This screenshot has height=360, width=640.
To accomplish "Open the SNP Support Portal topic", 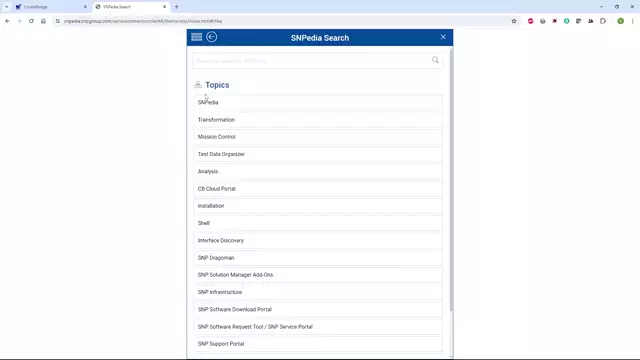I will 318,344.
